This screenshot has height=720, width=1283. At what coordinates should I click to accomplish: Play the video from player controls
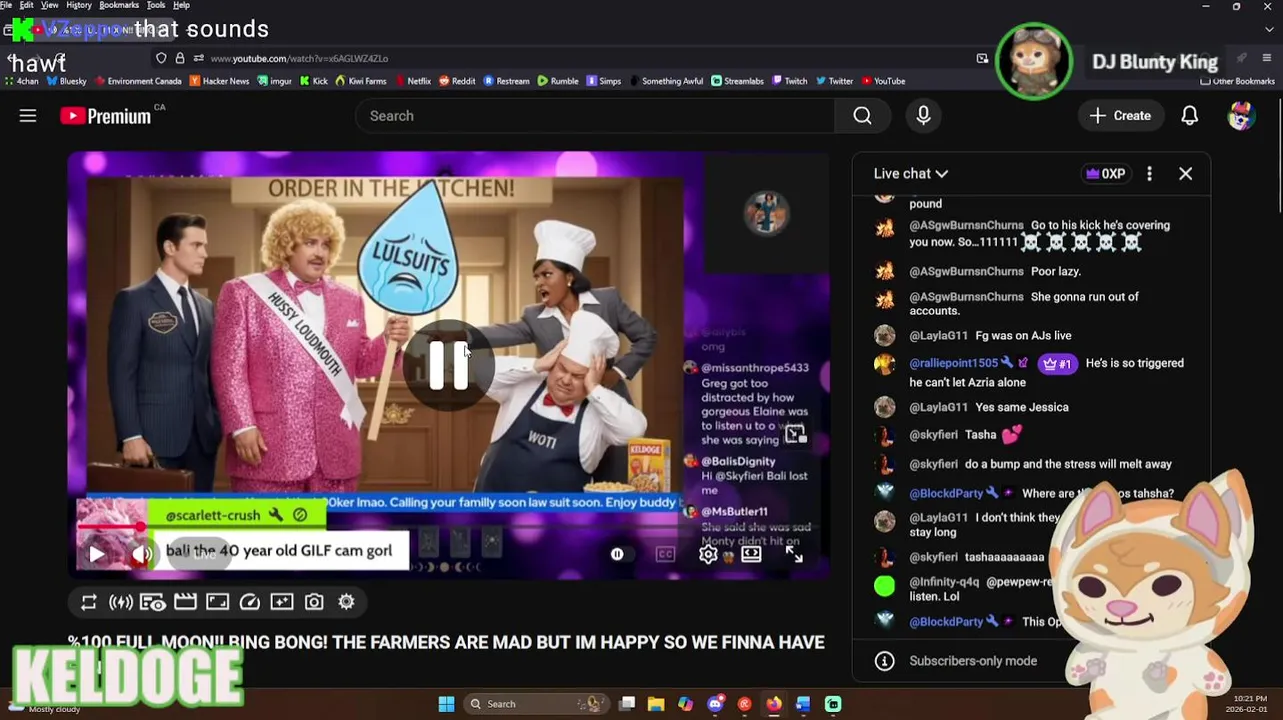pyautogui.click(x=96, y=554)
